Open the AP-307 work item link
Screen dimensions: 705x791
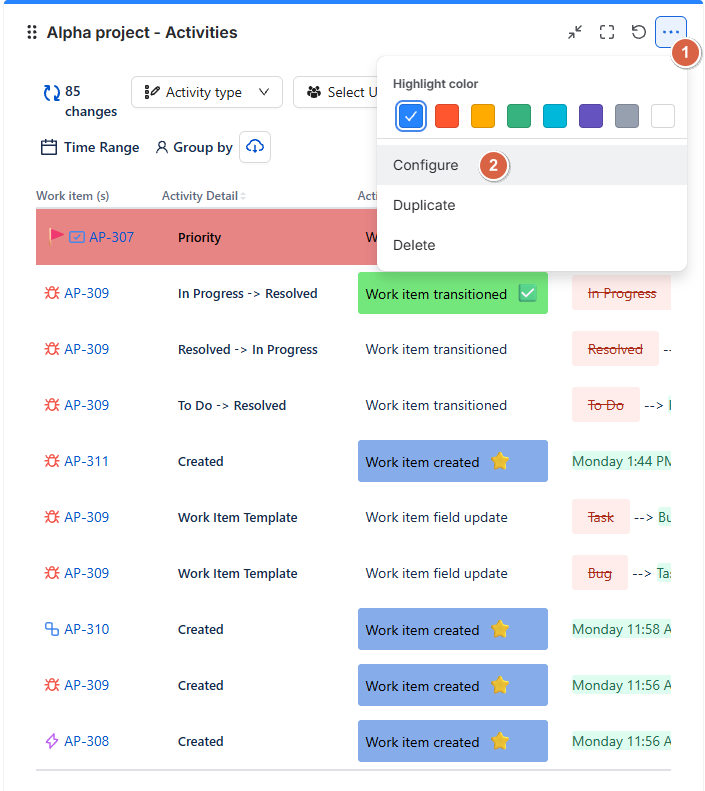coord(111,237)
